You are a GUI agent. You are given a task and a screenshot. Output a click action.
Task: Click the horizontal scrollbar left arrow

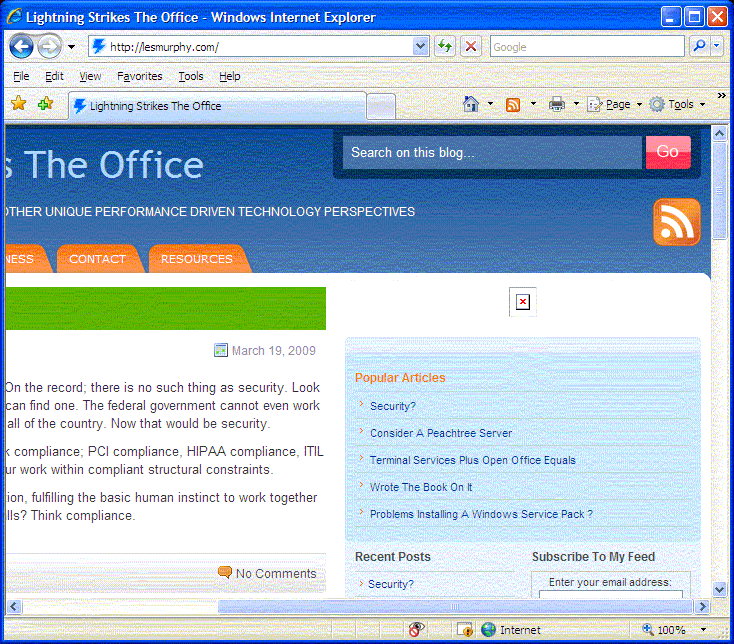click(14, 607)
